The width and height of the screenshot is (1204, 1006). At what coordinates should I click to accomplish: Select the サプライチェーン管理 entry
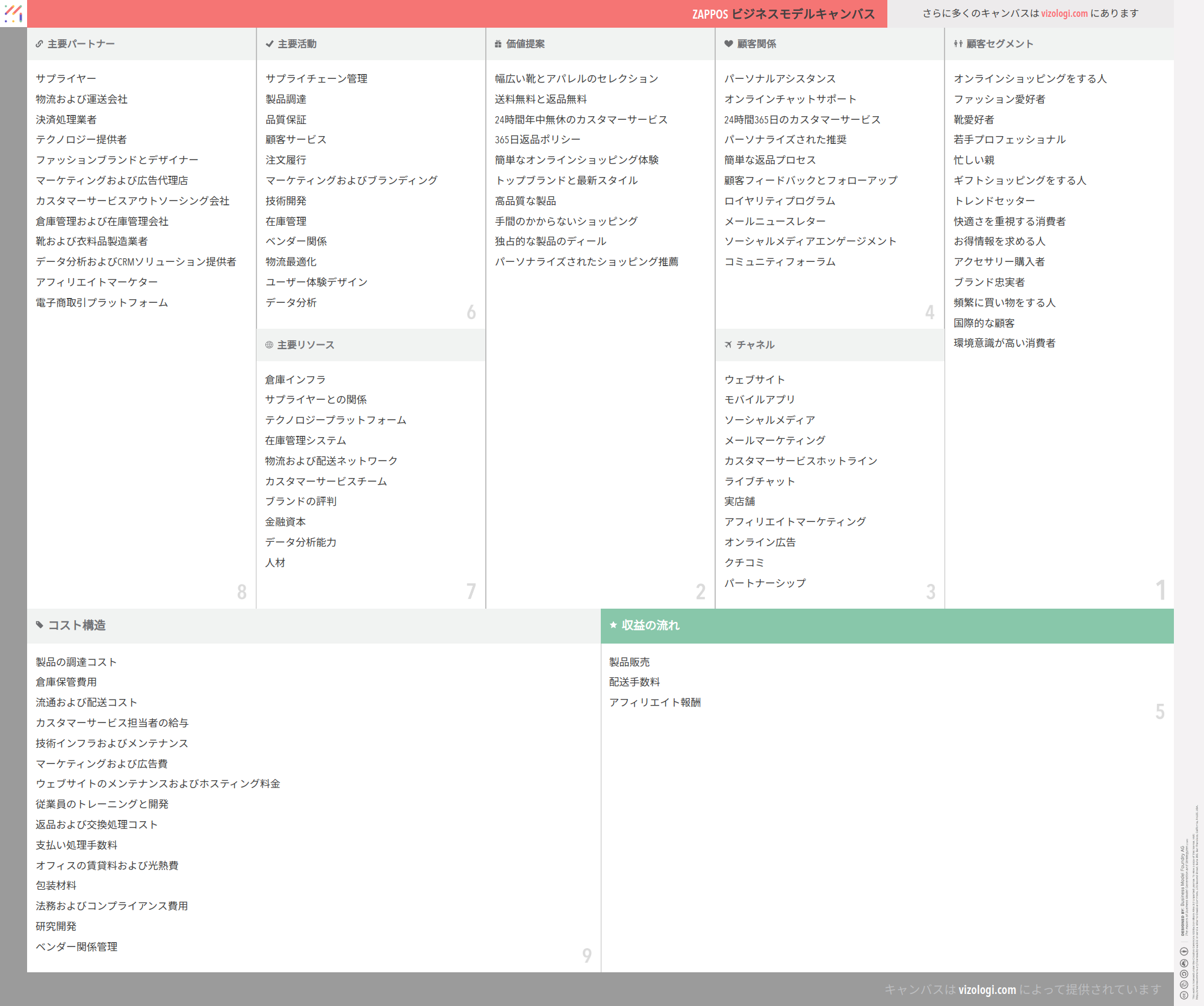(x=316, y=79)
